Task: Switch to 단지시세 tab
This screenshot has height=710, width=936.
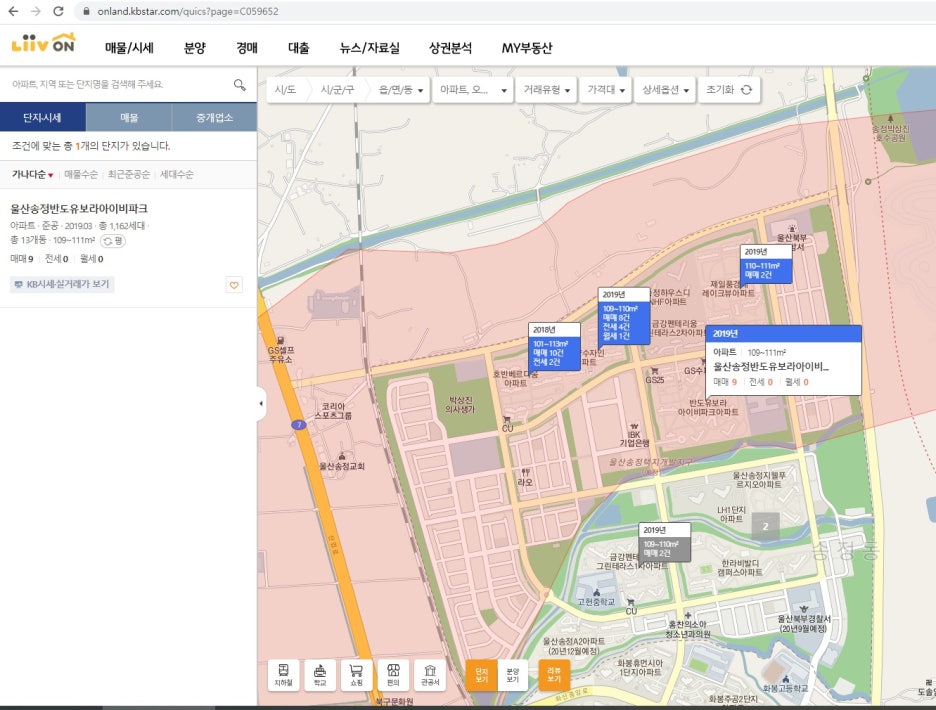Action: [x=42, y=118]
